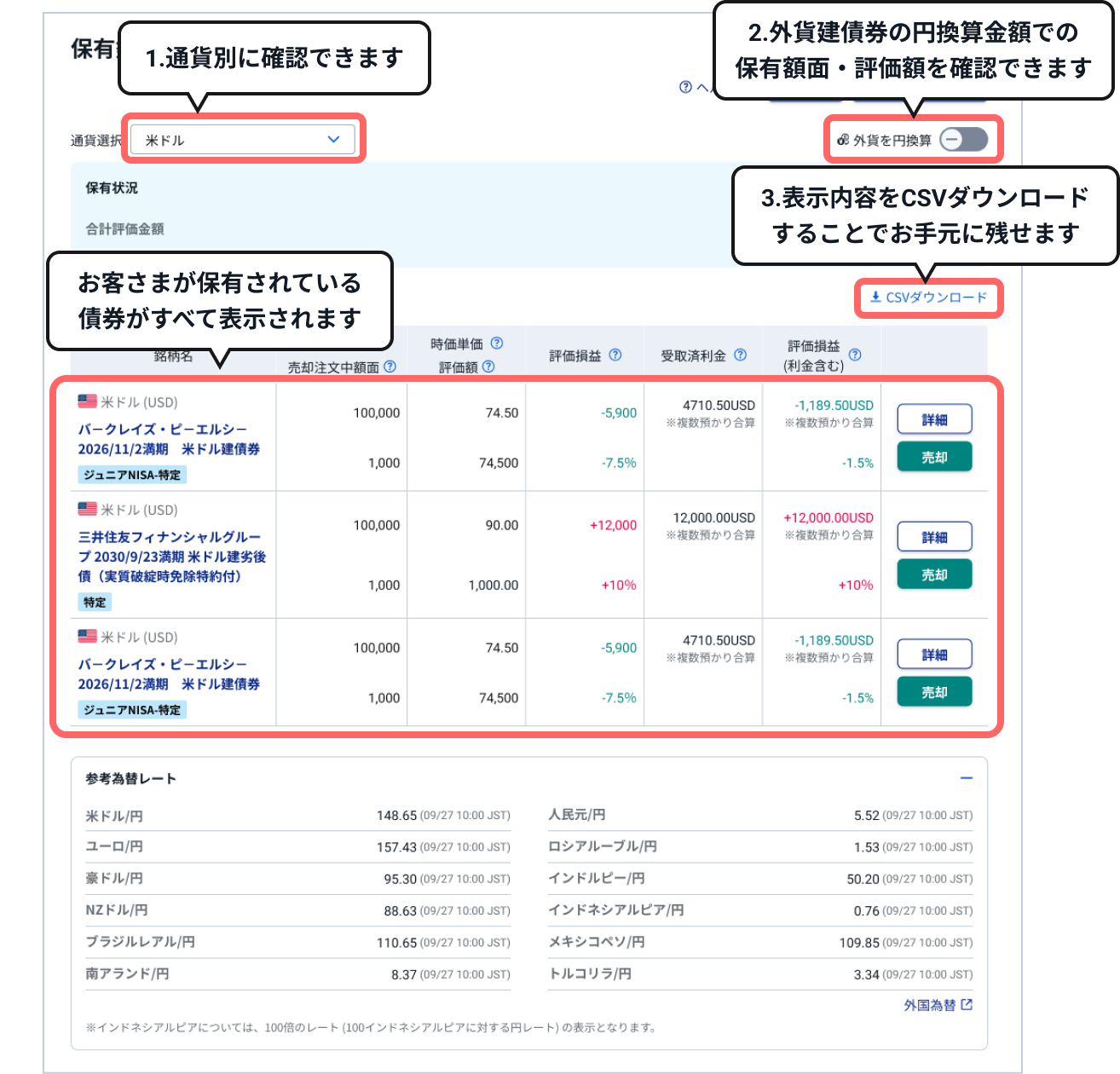Viewport: 1120px width, 1074px height.
Task: Click the メキシコペソ/円 rate 109.85
Action: (860, 943)
